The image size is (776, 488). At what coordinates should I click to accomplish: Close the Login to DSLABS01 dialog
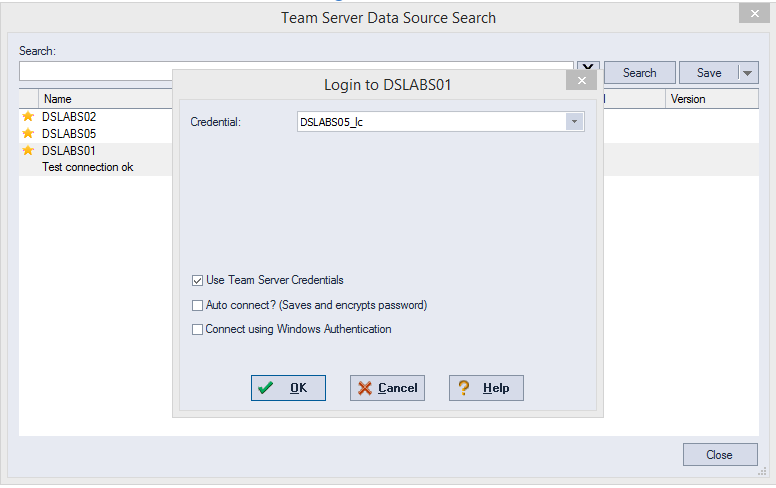[x=582, y=81]
